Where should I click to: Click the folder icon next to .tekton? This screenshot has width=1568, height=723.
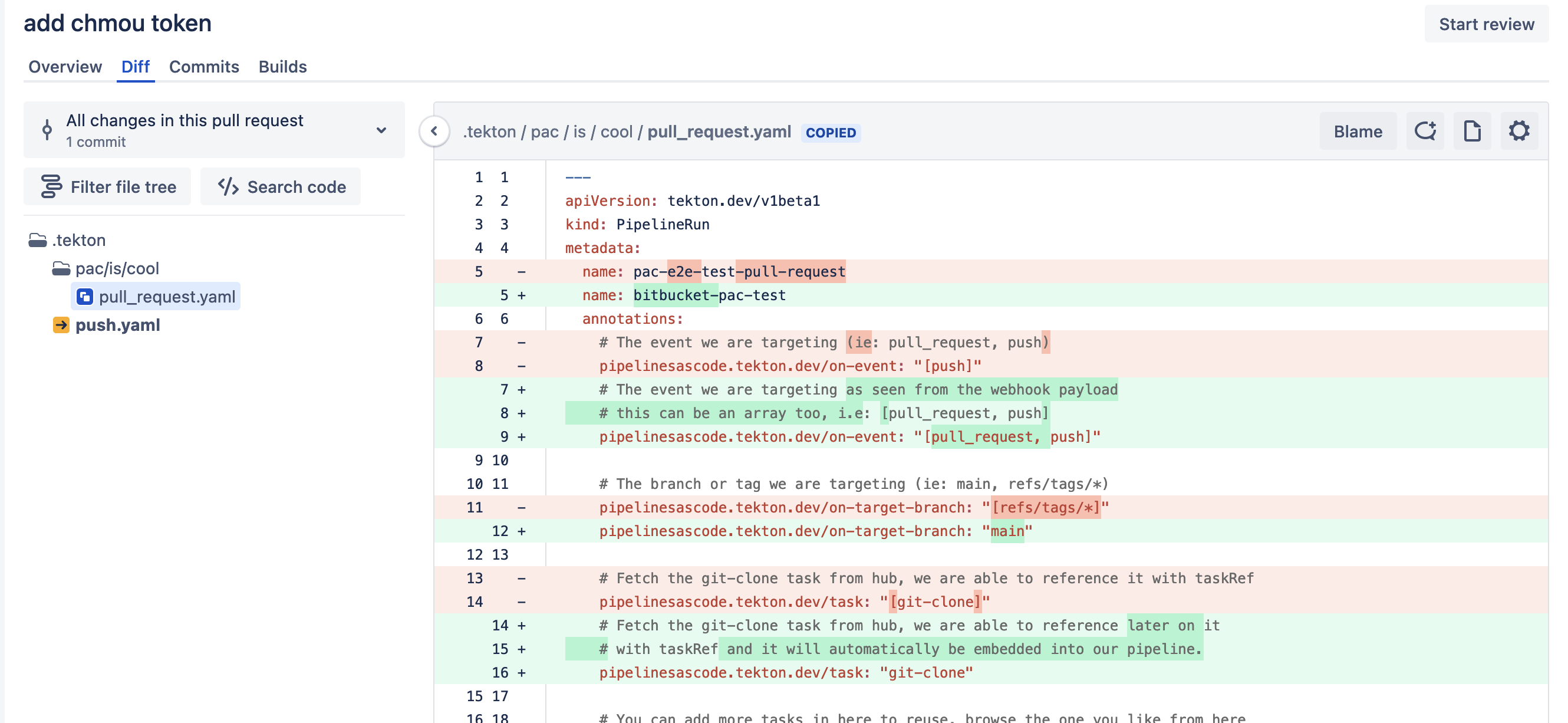pos(38,240)
